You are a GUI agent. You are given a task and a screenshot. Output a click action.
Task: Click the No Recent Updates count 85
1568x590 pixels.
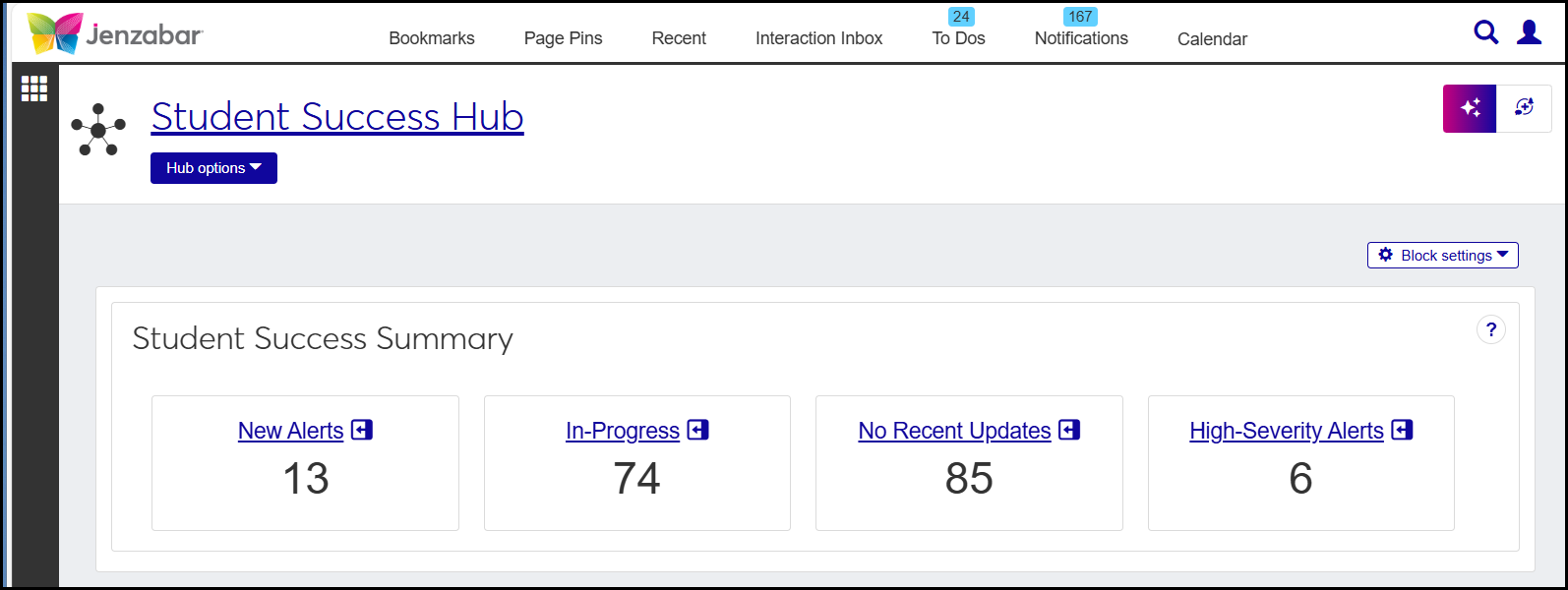click(969, 479)
